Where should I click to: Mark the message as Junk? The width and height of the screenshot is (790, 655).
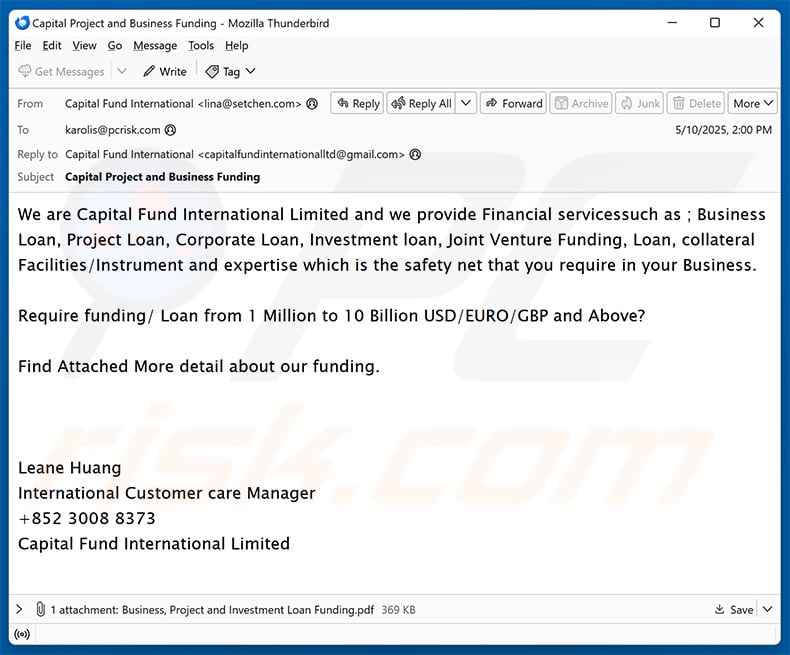(639, 103)
